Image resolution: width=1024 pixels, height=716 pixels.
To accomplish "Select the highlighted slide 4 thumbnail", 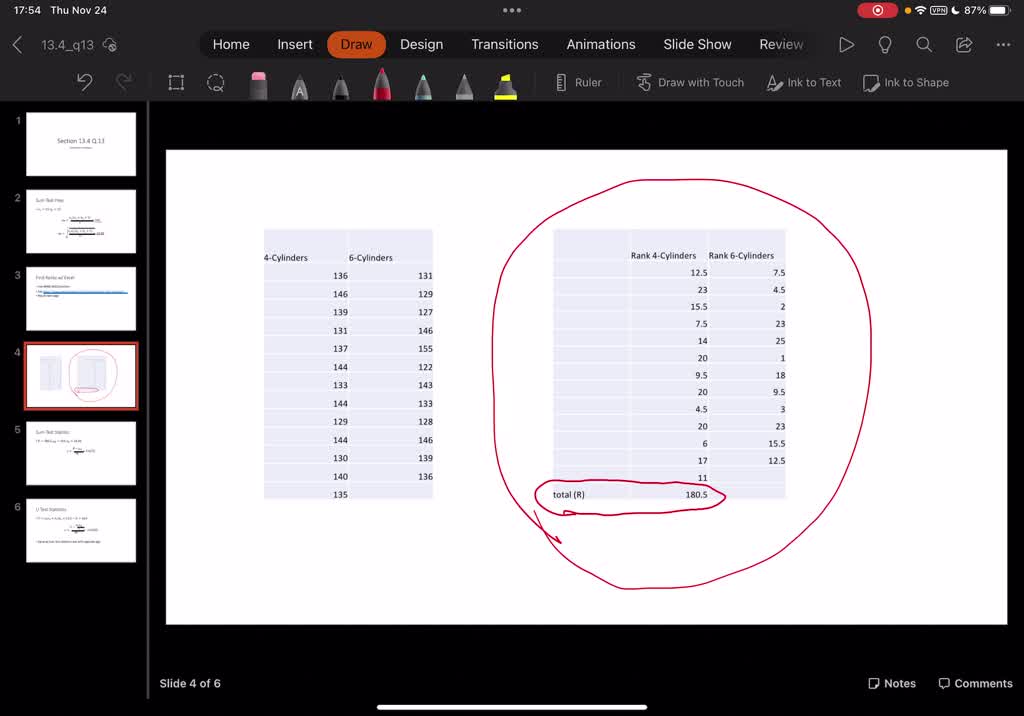I will 81,376.
